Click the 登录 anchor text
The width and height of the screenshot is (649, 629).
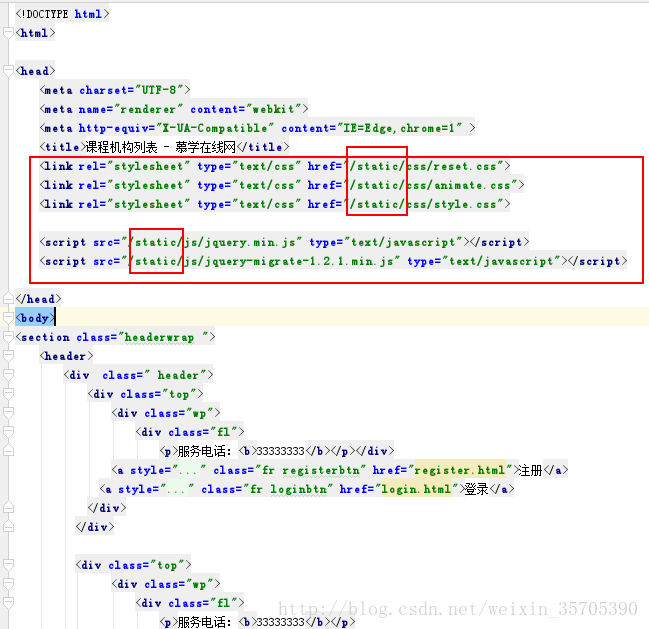pyautogui.click(x=477, y=489)
